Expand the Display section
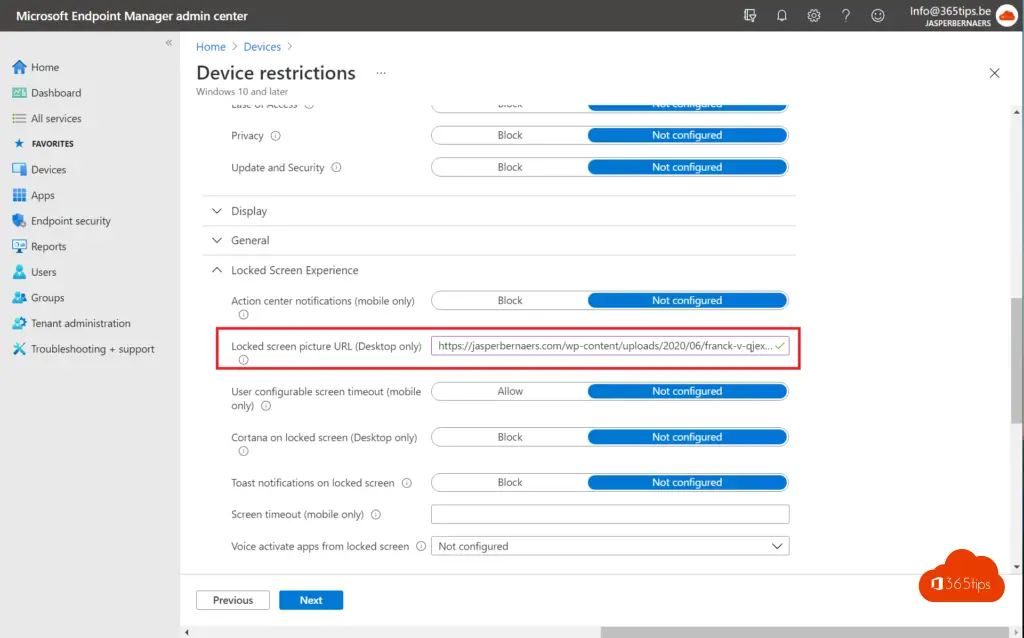Screen dimensions: 1024x638 249,211
